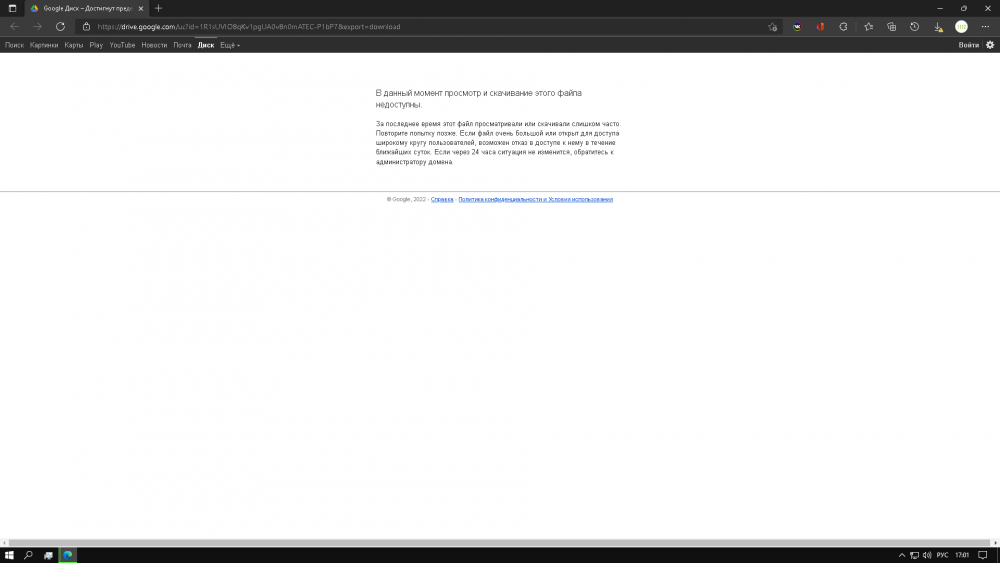The image size is (1000, 563).
Task: Click the browser Back arrow
Action: point(14,27)
